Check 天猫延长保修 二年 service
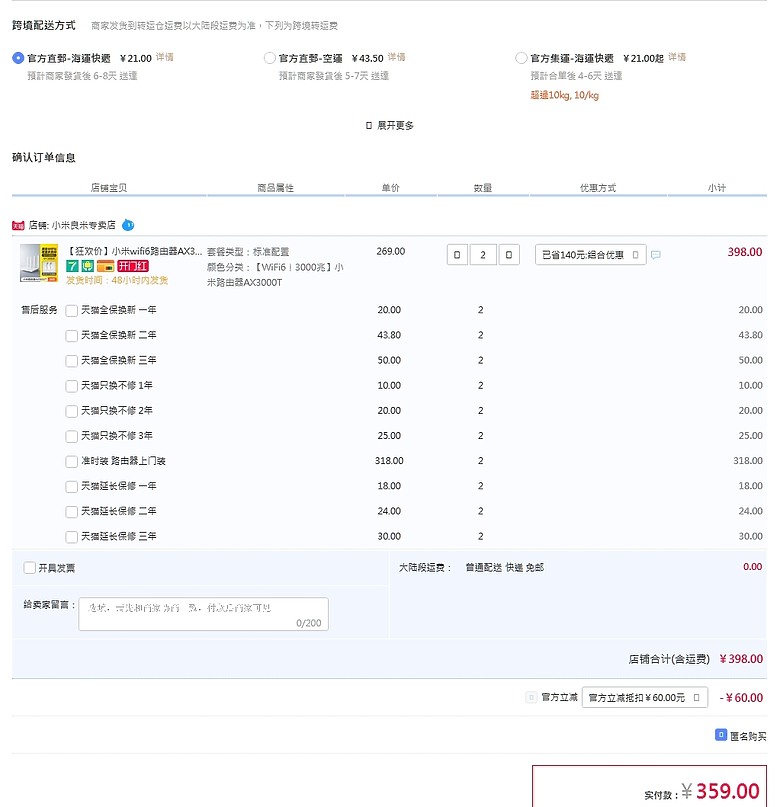 coord(72,512)
